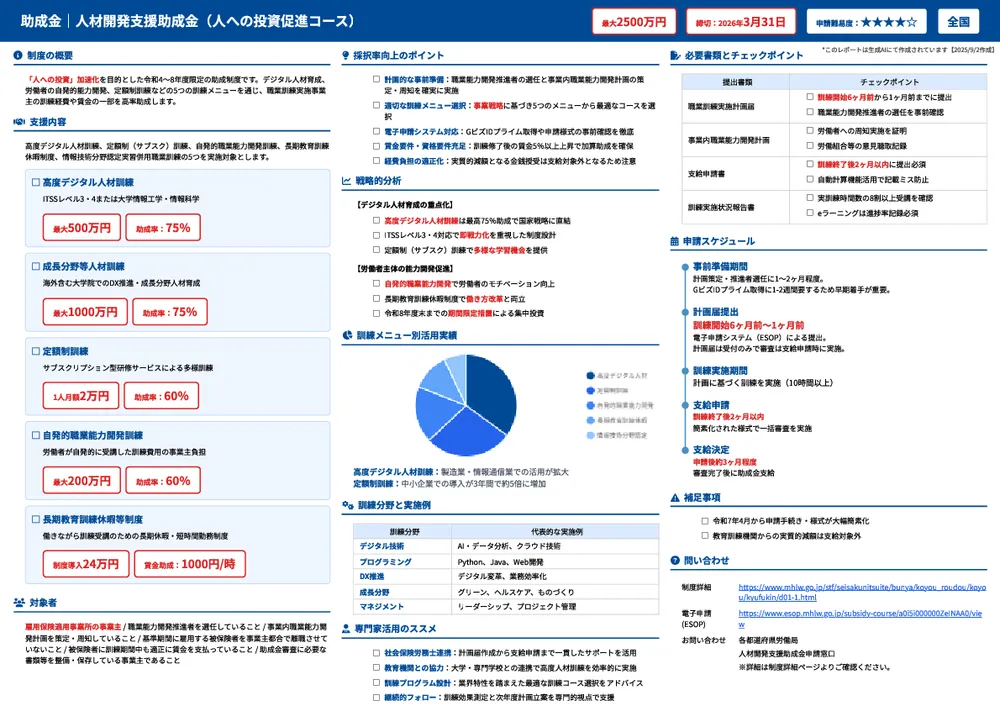Click the 訓練実施期間 timeline dot
Image resolution: width=1000 pixels, height=706 pixels.
click(x=685, y=371)
